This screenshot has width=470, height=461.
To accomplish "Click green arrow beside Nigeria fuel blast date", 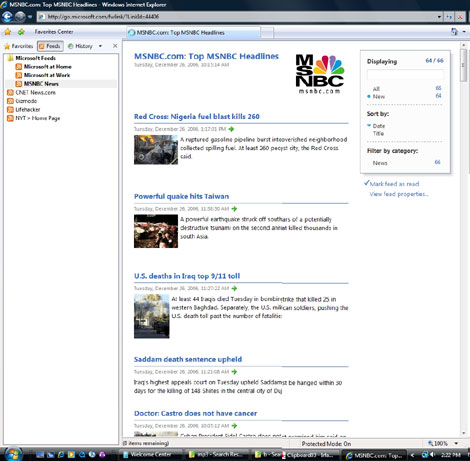I will pos(231,129).
